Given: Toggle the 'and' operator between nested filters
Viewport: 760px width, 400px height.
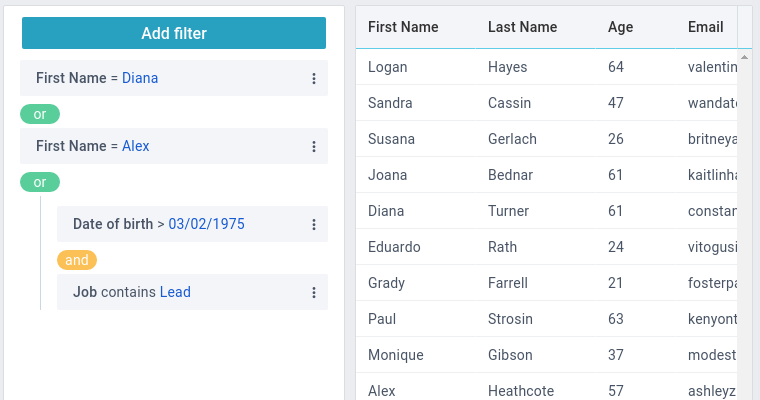Looking at the screenshot, I should 77,260.
